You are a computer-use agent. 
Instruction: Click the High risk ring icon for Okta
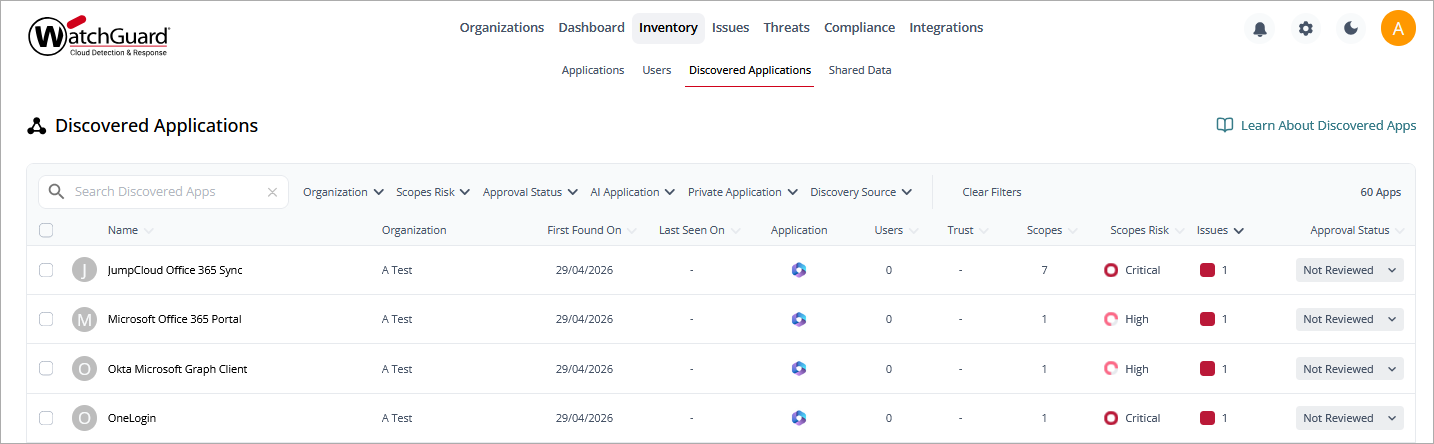click(x=1110, y=369)
